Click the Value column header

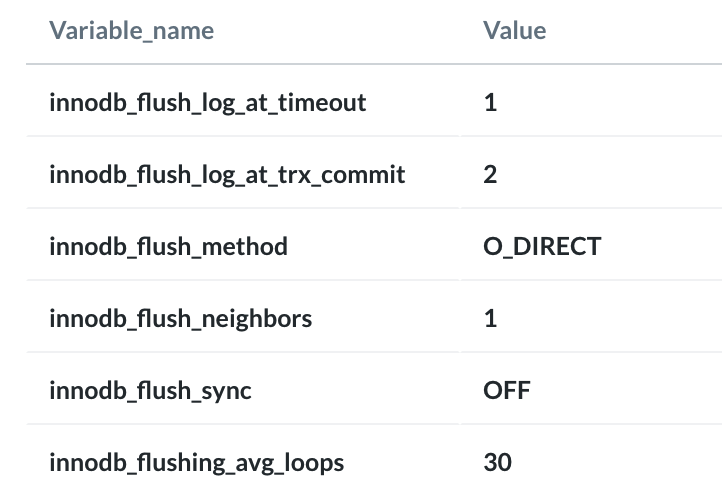(x=514, y=31)
